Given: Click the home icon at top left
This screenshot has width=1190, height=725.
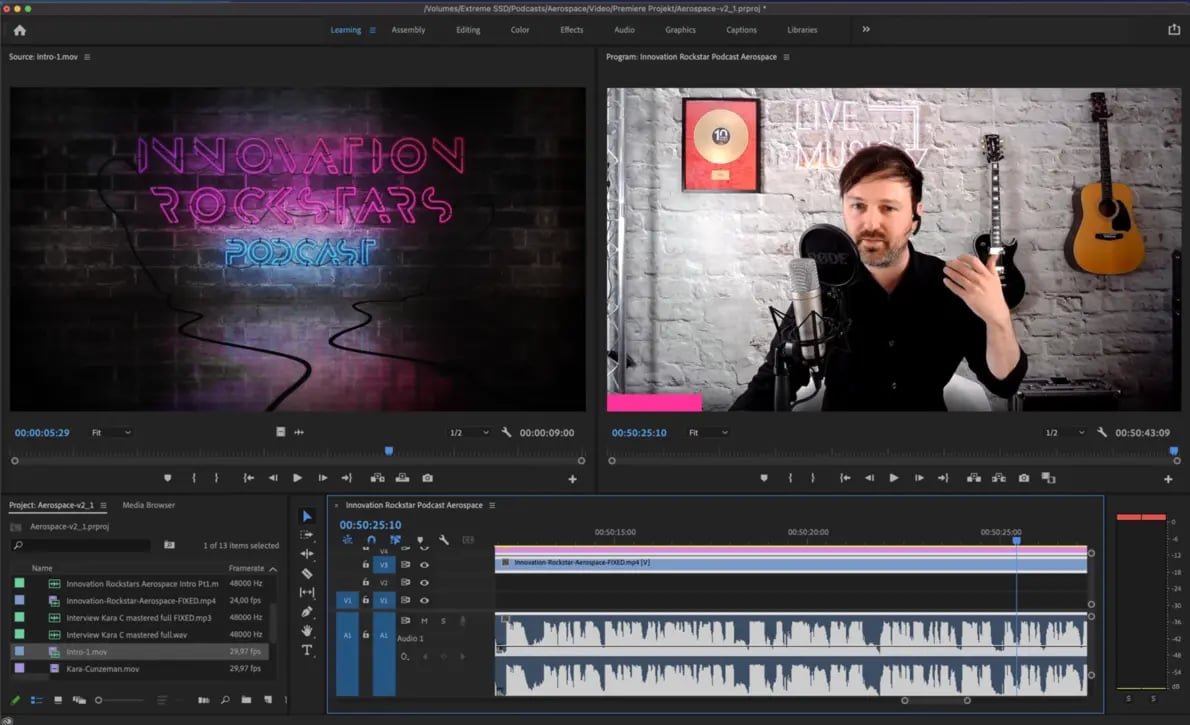Looking at the screenshot, I should click(19, 30).
